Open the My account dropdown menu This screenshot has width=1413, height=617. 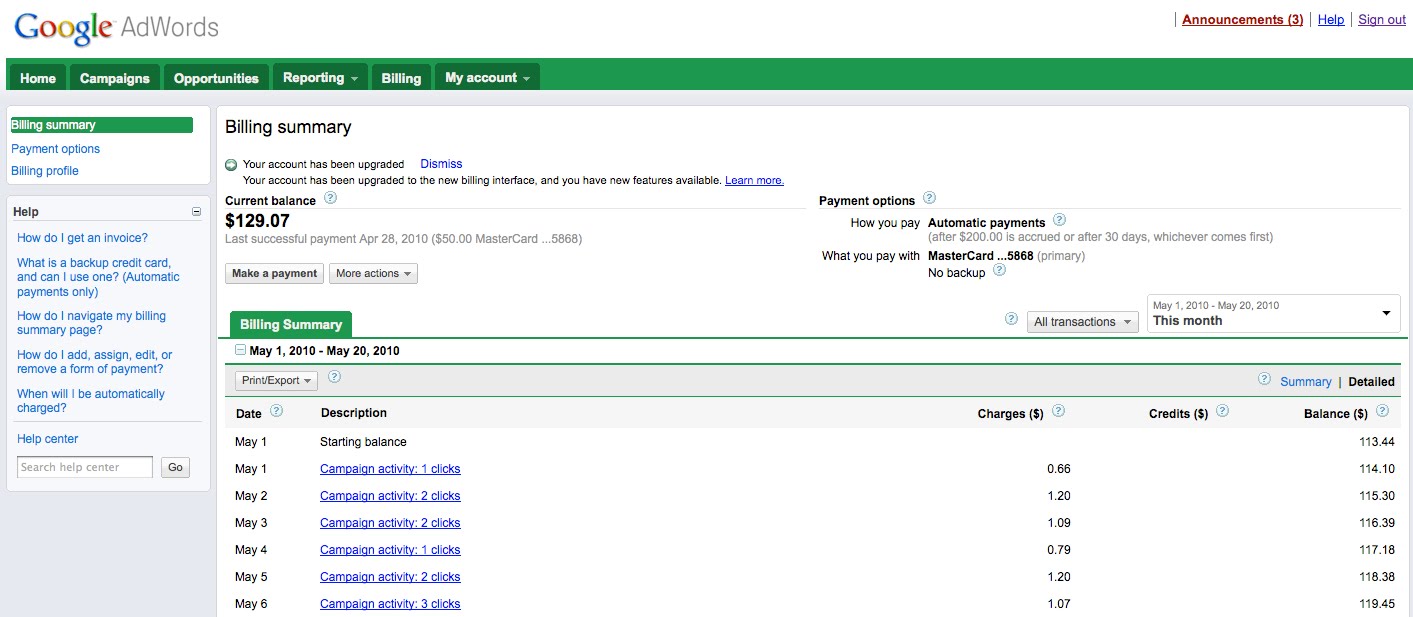tap(487, 78)
